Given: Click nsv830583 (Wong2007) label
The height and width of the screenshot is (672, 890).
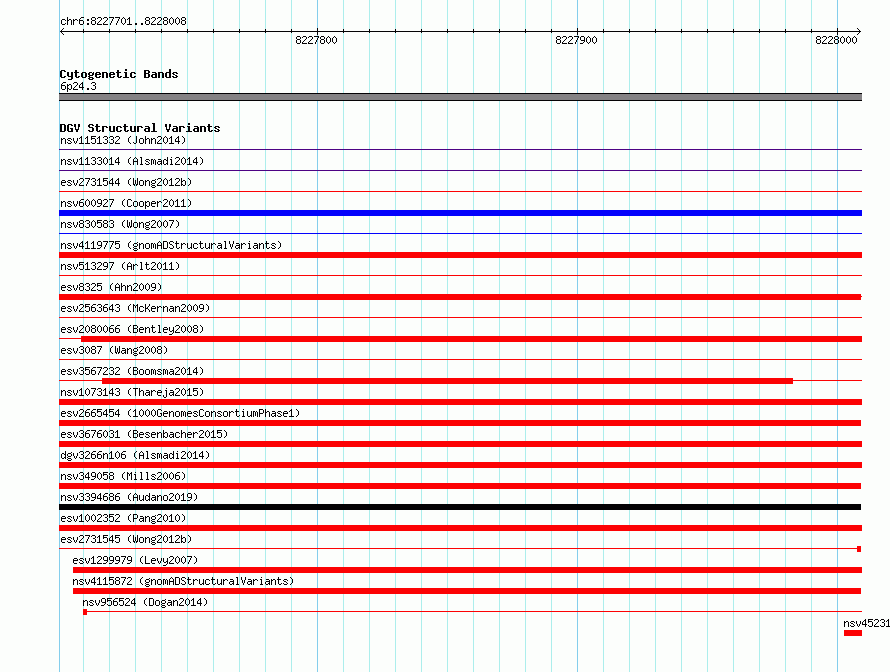Looking at the screenshot, I should [120, 224].
